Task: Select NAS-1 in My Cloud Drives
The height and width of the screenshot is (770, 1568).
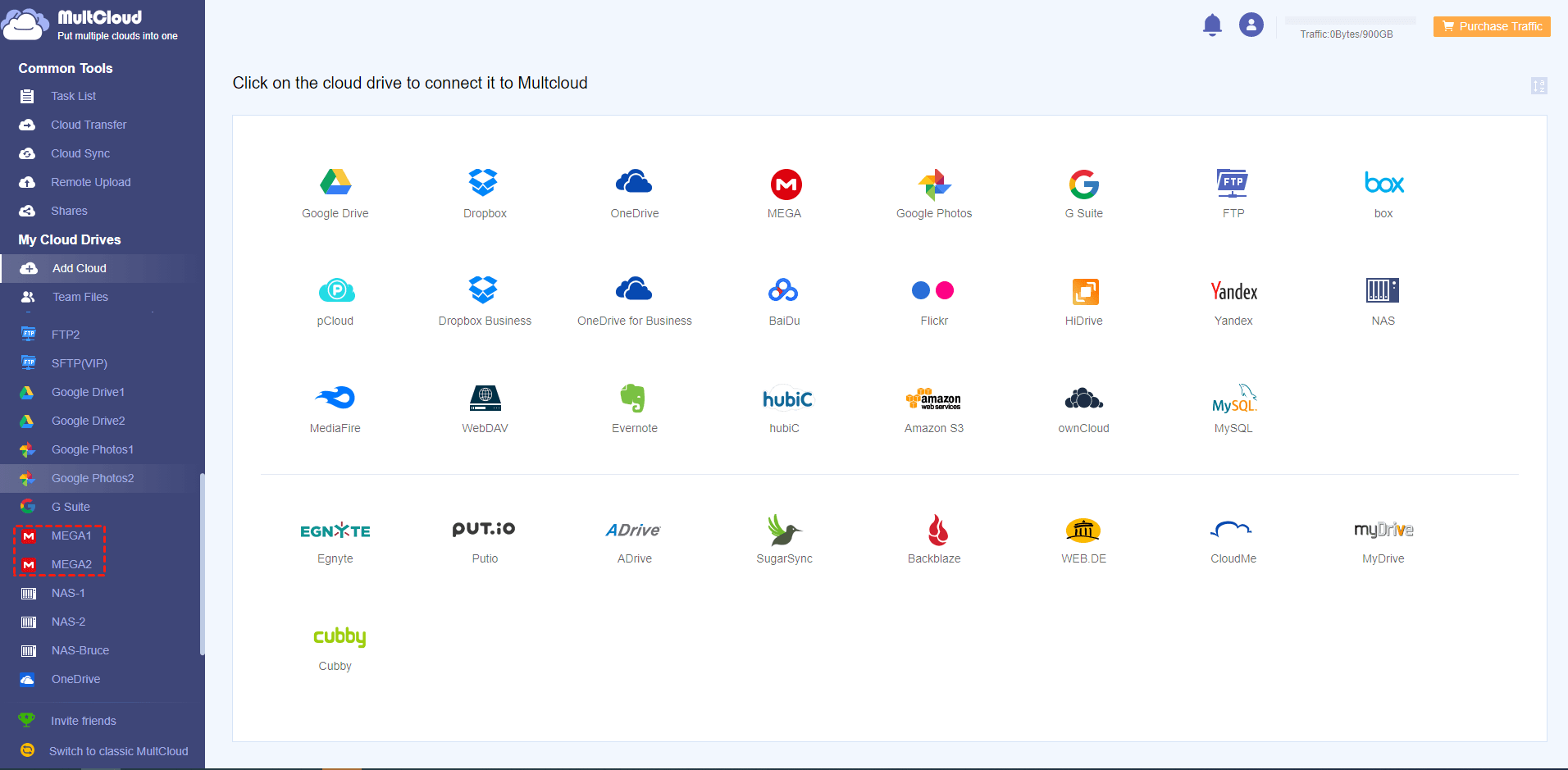Action: (x=68, y=593)
